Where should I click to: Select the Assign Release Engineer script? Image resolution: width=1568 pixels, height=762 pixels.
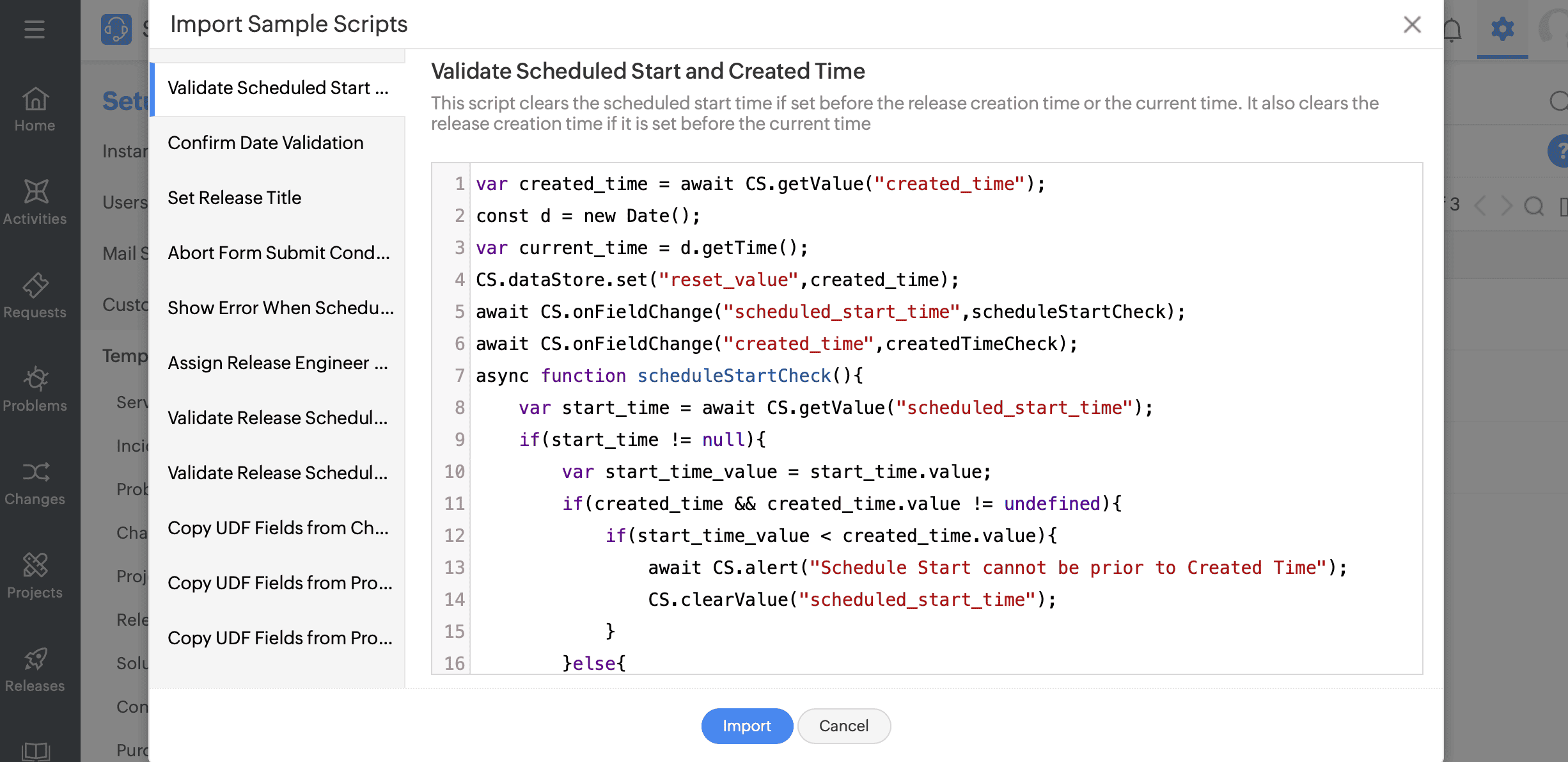click(x=278, y=363)
